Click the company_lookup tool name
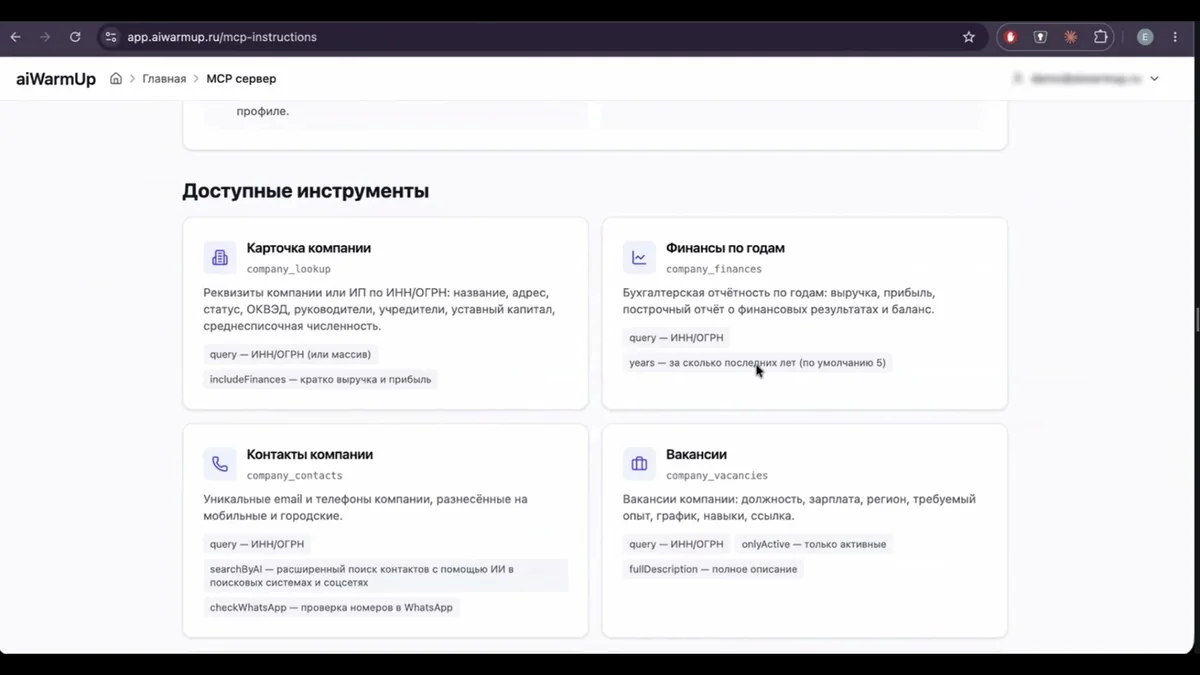The image size is (1200, 675). point(289,269)
